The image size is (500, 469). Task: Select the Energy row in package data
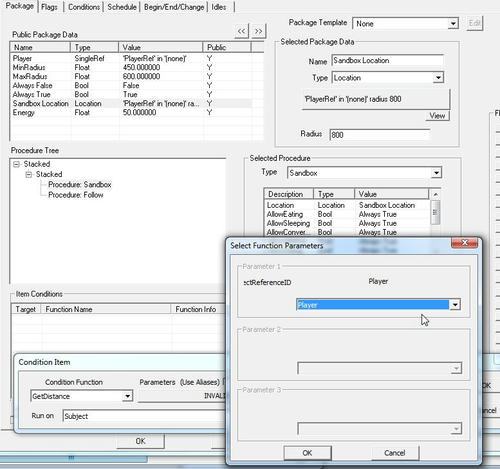coord(131,113)
